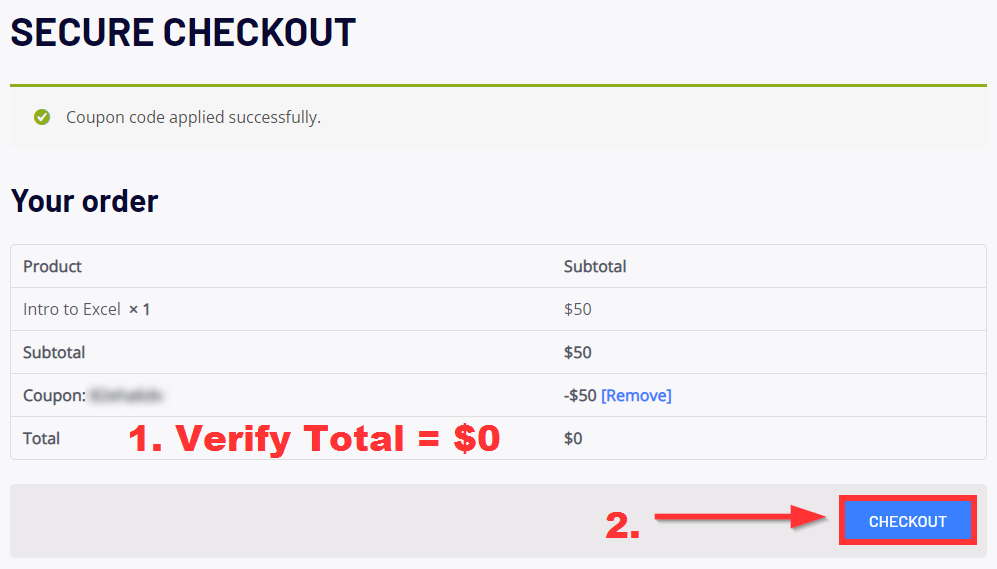Screen dimensions: 997x569
Task: Click the 'Coupon code applied successfully' message
Action: (x=193, y=118)
